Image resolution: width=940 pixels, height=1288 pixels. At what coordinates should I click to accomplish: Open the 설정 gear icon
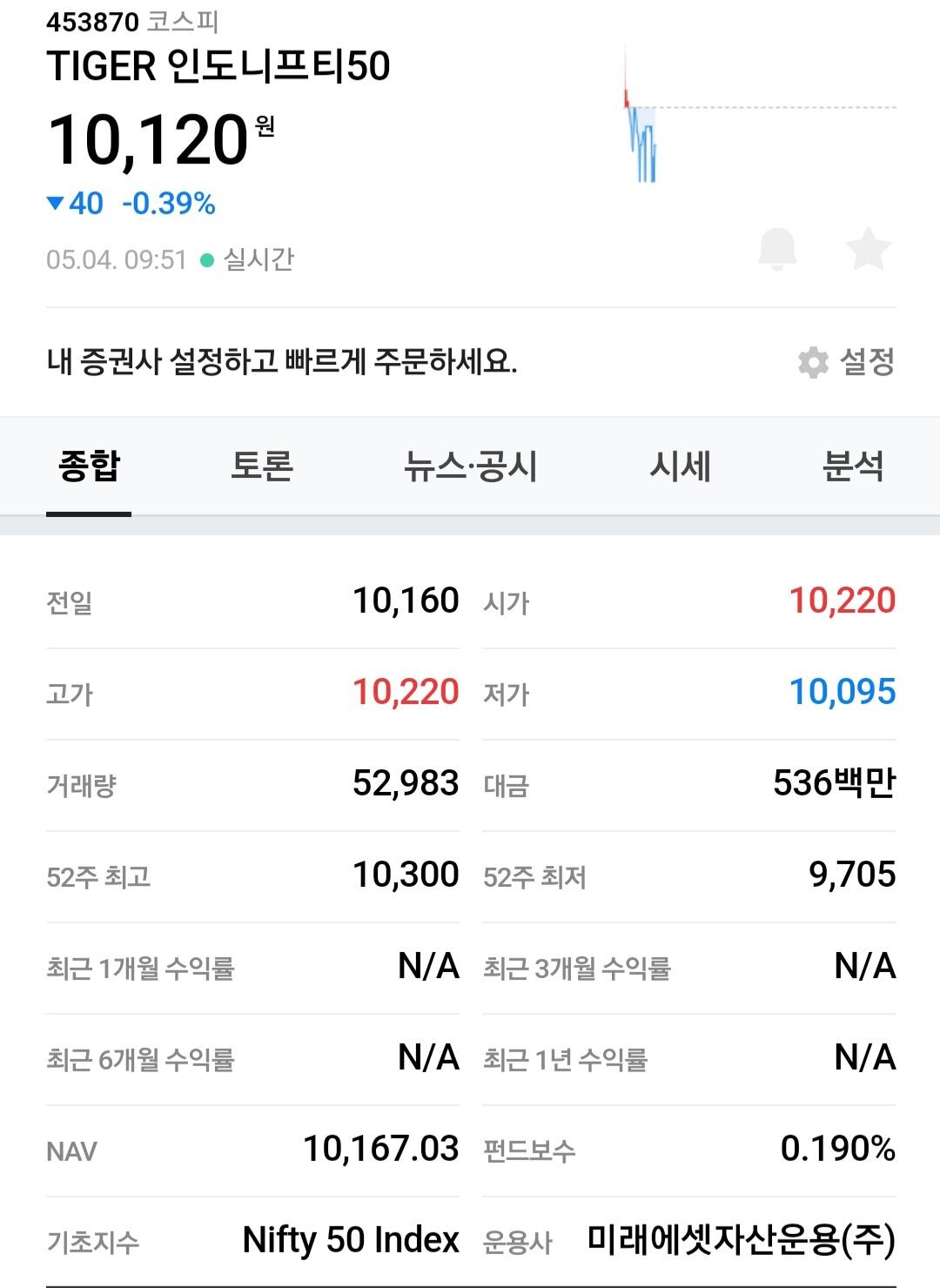(813, 362)
